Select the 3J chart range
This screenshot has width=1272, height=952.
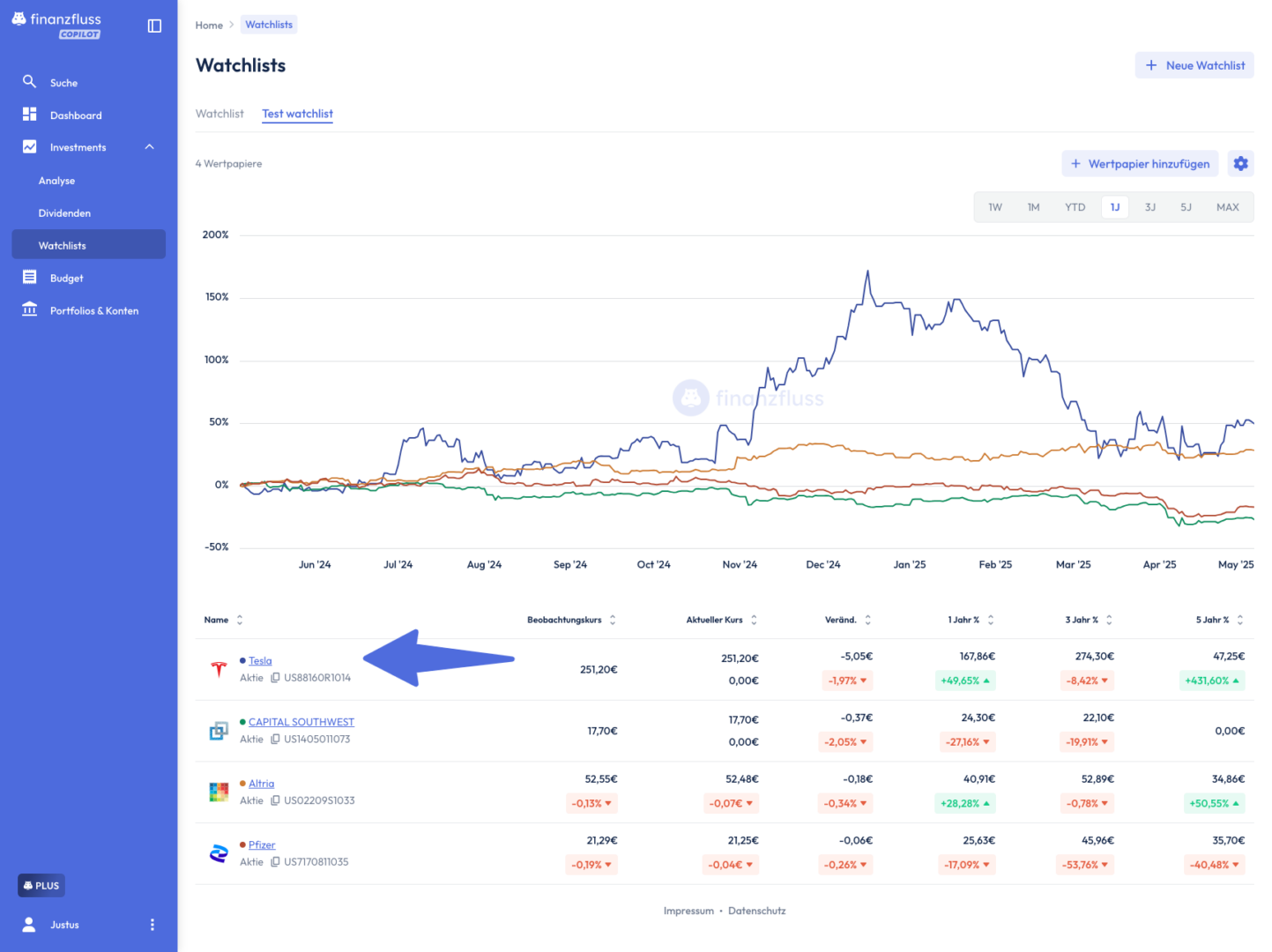[1150, 207]
